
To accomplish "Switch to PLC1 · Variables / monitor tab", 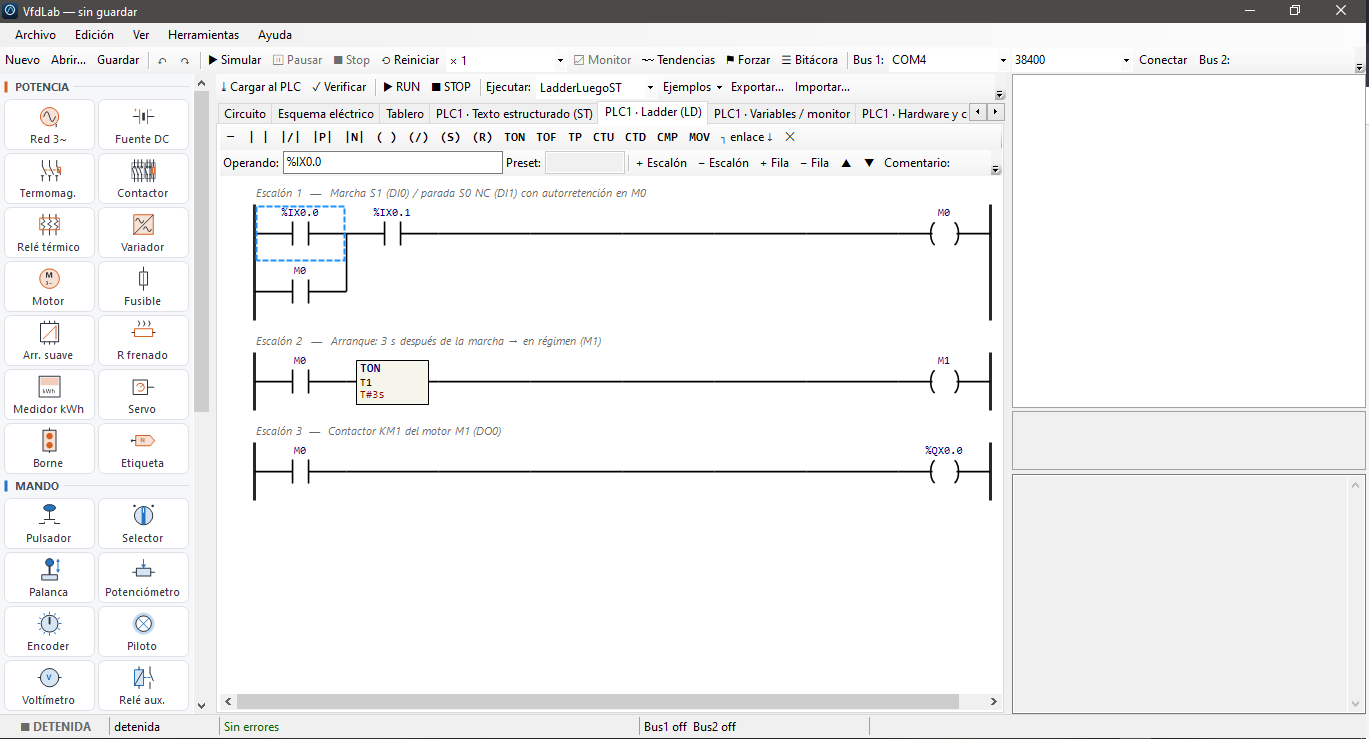I will point(782,114).
